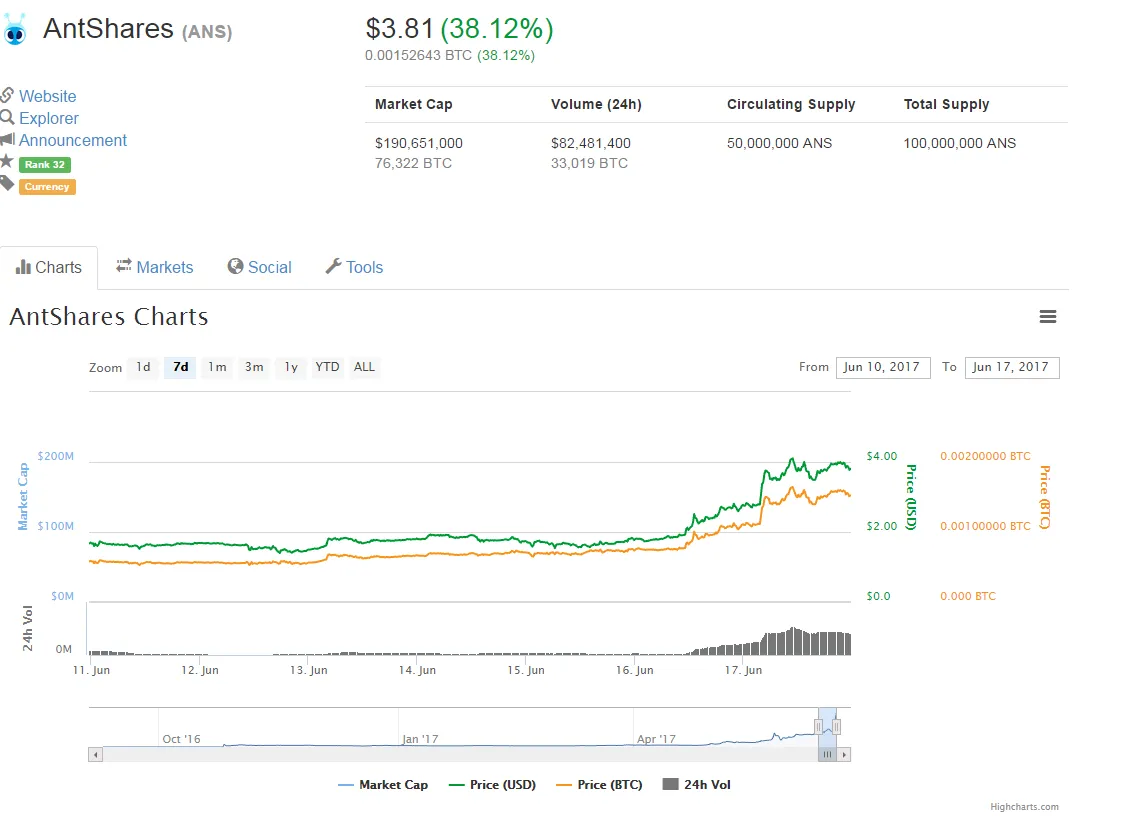Set chart zoom to ALL
Screen dimensions: 1139x819
[x=364, y=367]
